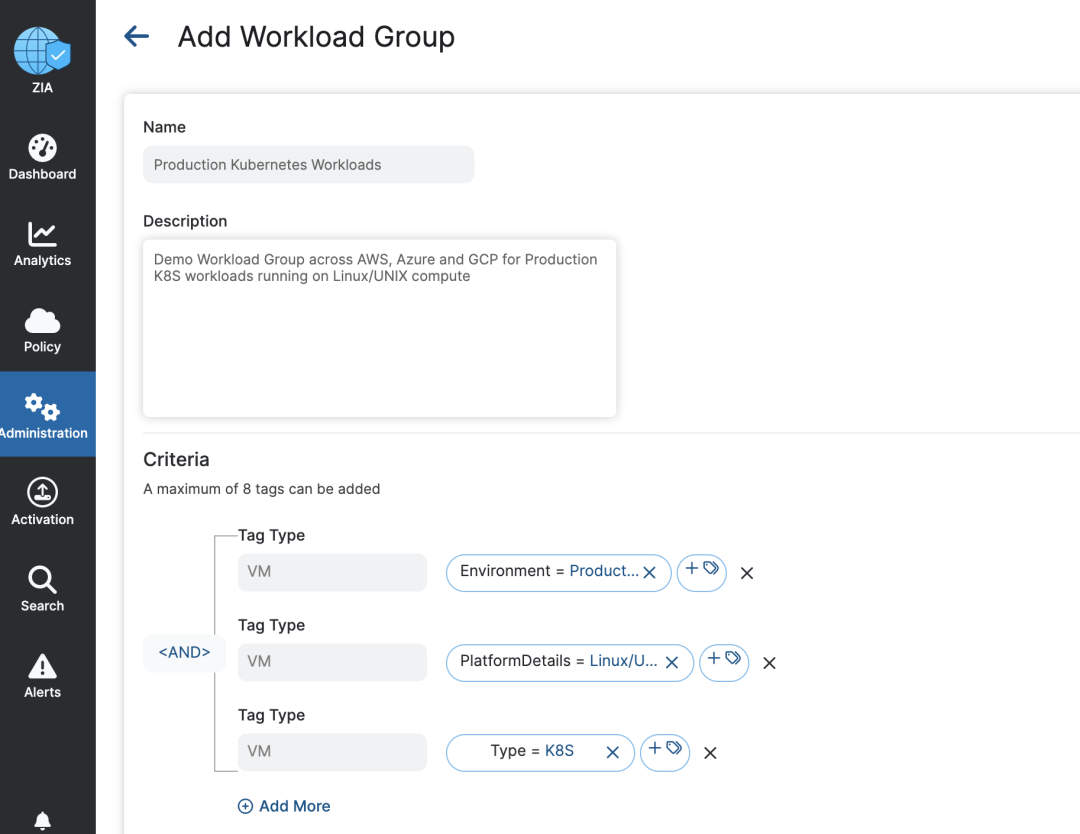Click the back arrow beside Add Workload Group
The width and height of the screenshot is (1080, 834).
[x=136, y=37]
